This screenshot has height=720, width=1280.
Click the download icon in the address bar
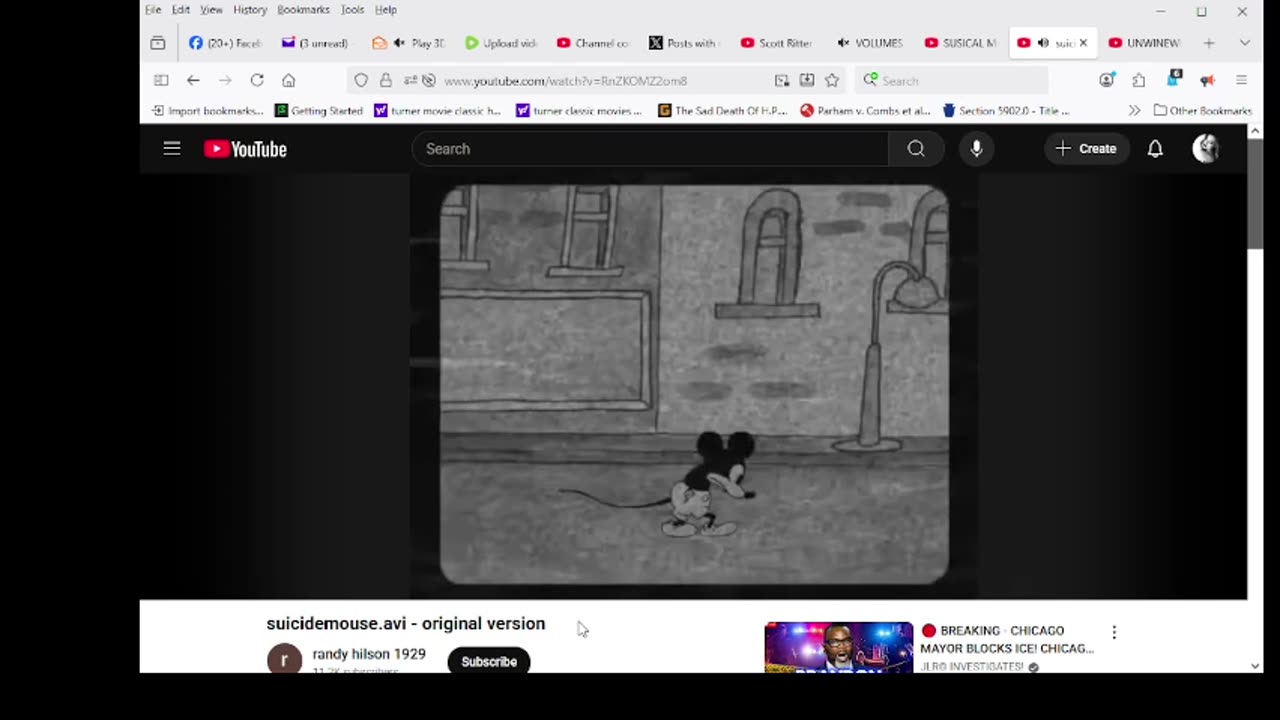tap(807, 80)
